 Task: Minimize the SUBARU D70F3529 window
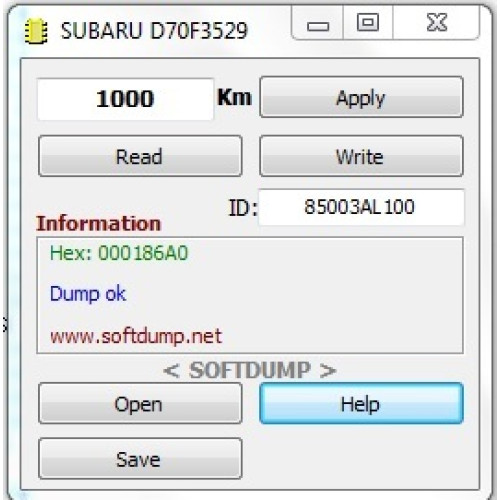click(318, 24)
